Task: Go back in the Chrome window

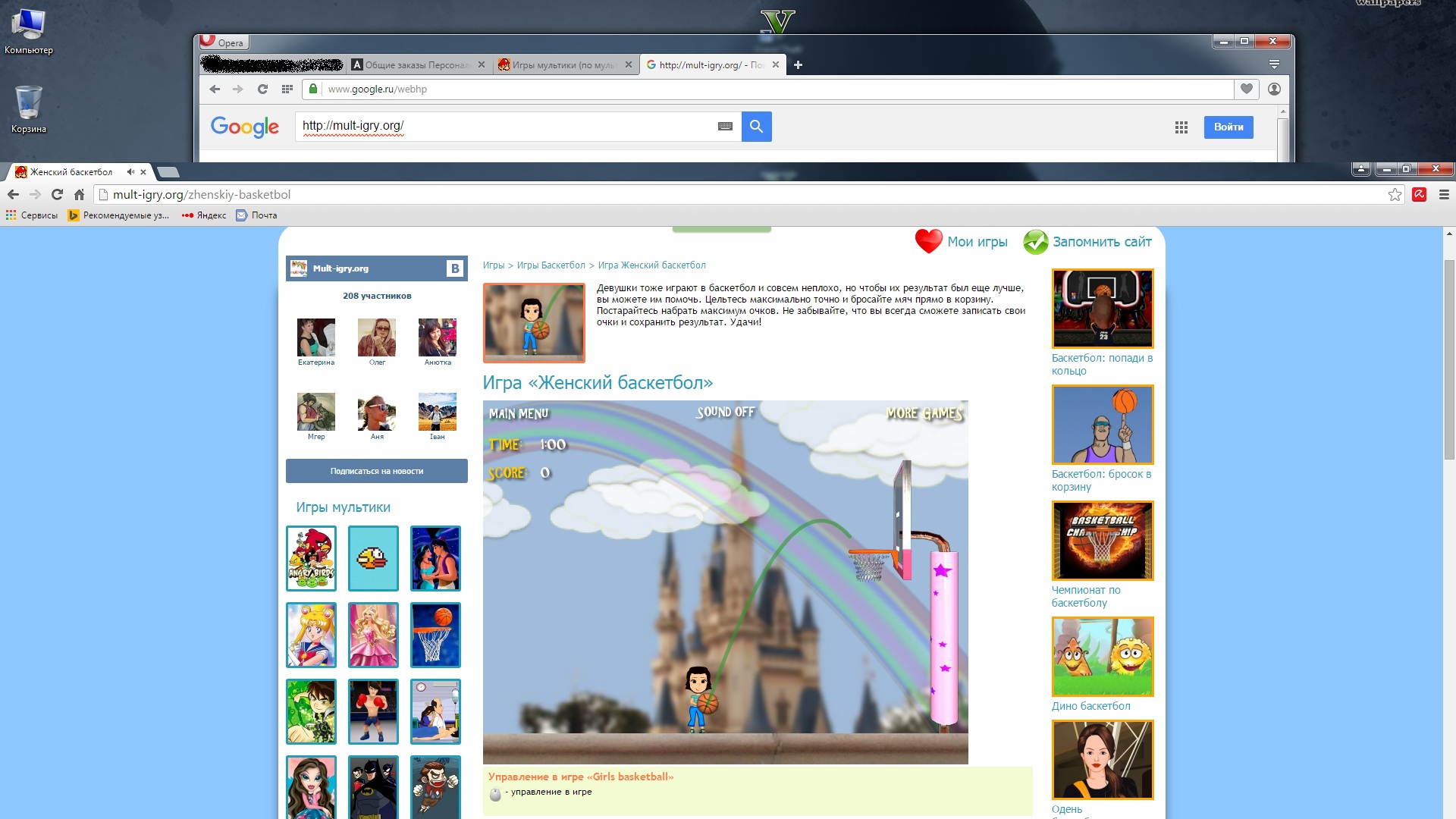Action: pos(13,195)
